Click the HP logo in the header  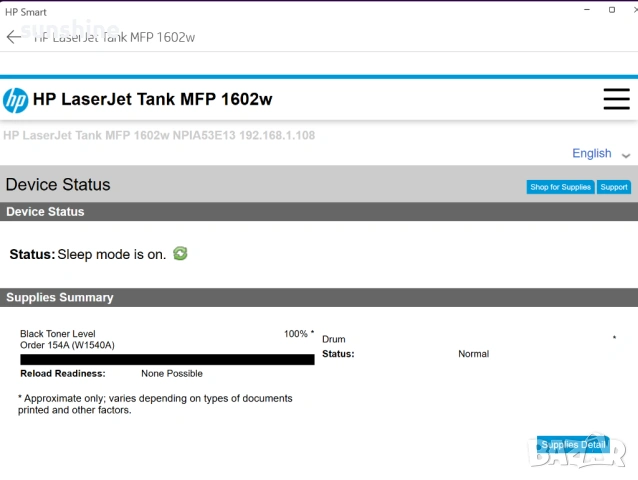pyautogui.click(x=16, y=100)
